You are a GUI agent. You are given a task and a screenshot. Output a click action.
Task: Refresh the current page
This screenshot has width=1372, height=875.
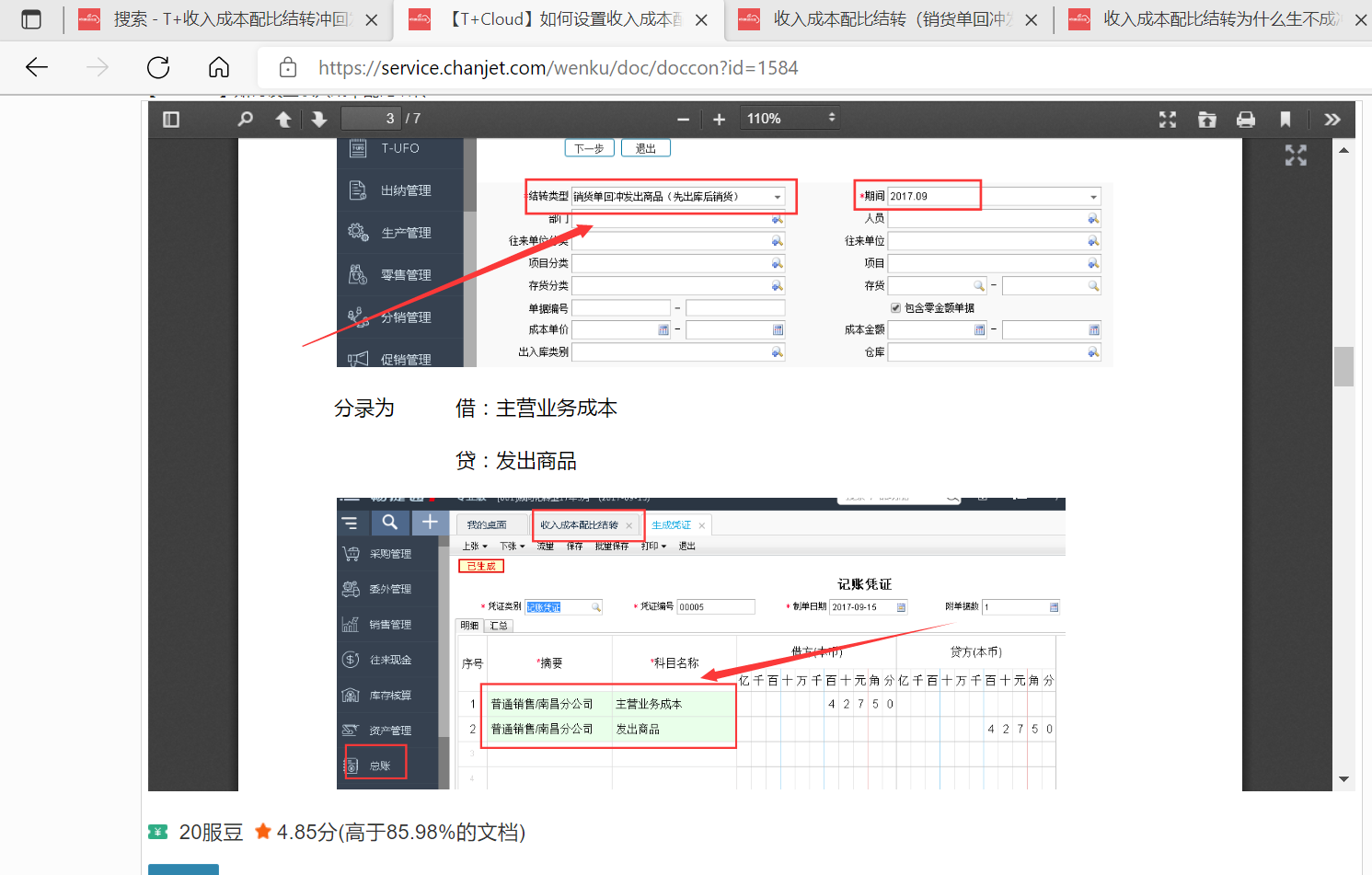click(x=158, y=67)
